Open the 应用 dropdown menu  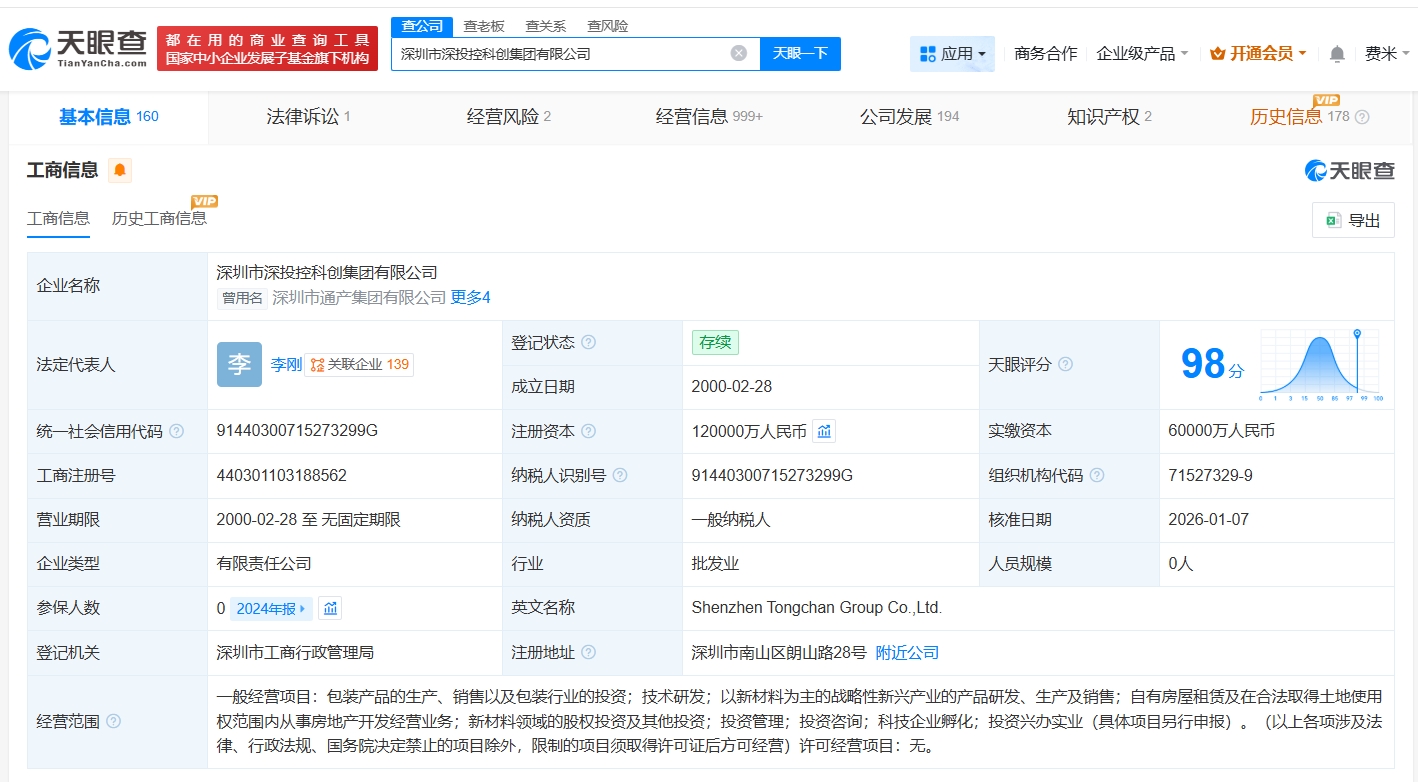[952, 54]
